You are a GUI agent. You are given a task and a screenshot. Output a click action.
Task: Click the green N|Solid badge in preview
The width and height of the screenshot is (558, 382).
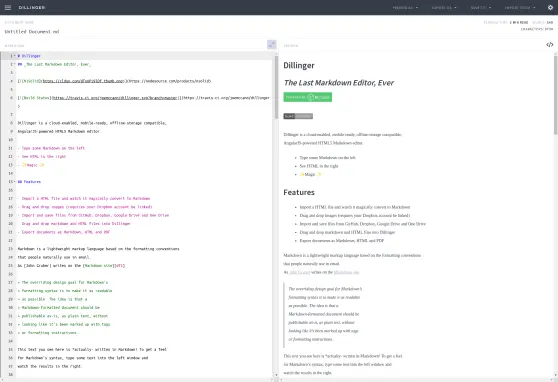click(x=307, y=97)
